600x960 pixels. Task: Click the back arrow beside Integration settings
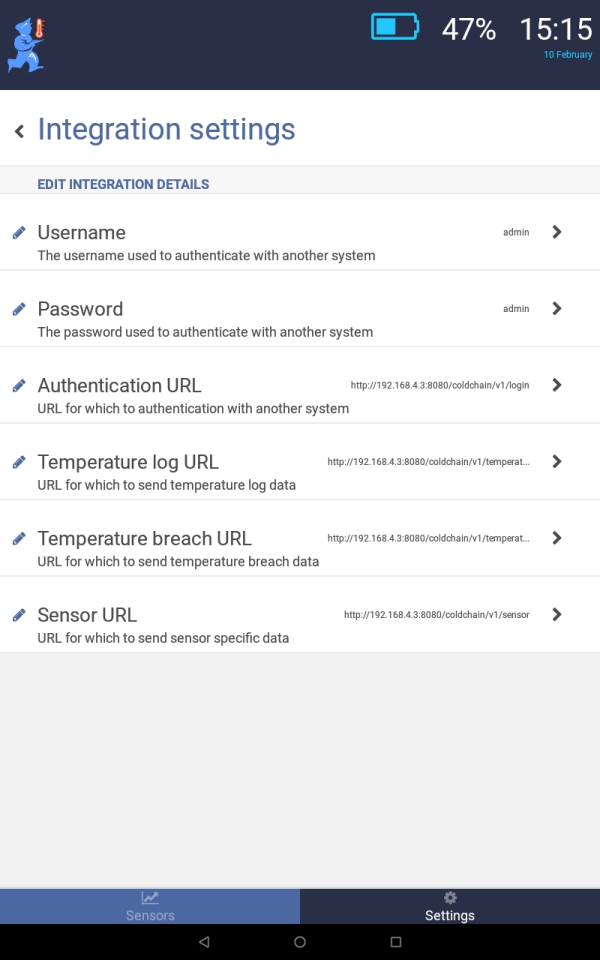[x=19, y=131]
